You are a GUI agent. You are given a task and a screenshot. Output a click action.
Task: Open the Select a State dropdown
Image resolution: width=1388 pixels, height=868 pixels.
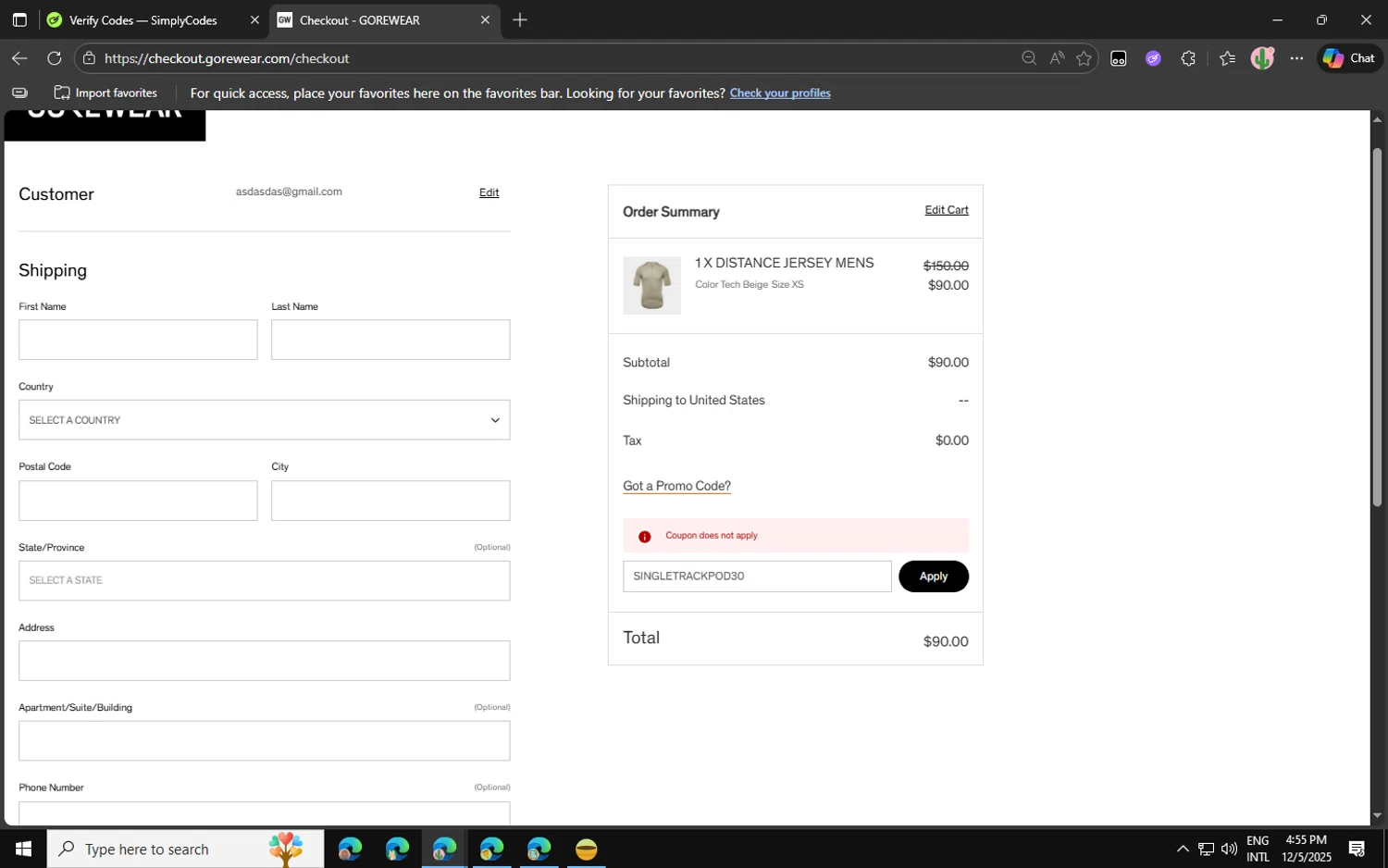pos(264,581)
